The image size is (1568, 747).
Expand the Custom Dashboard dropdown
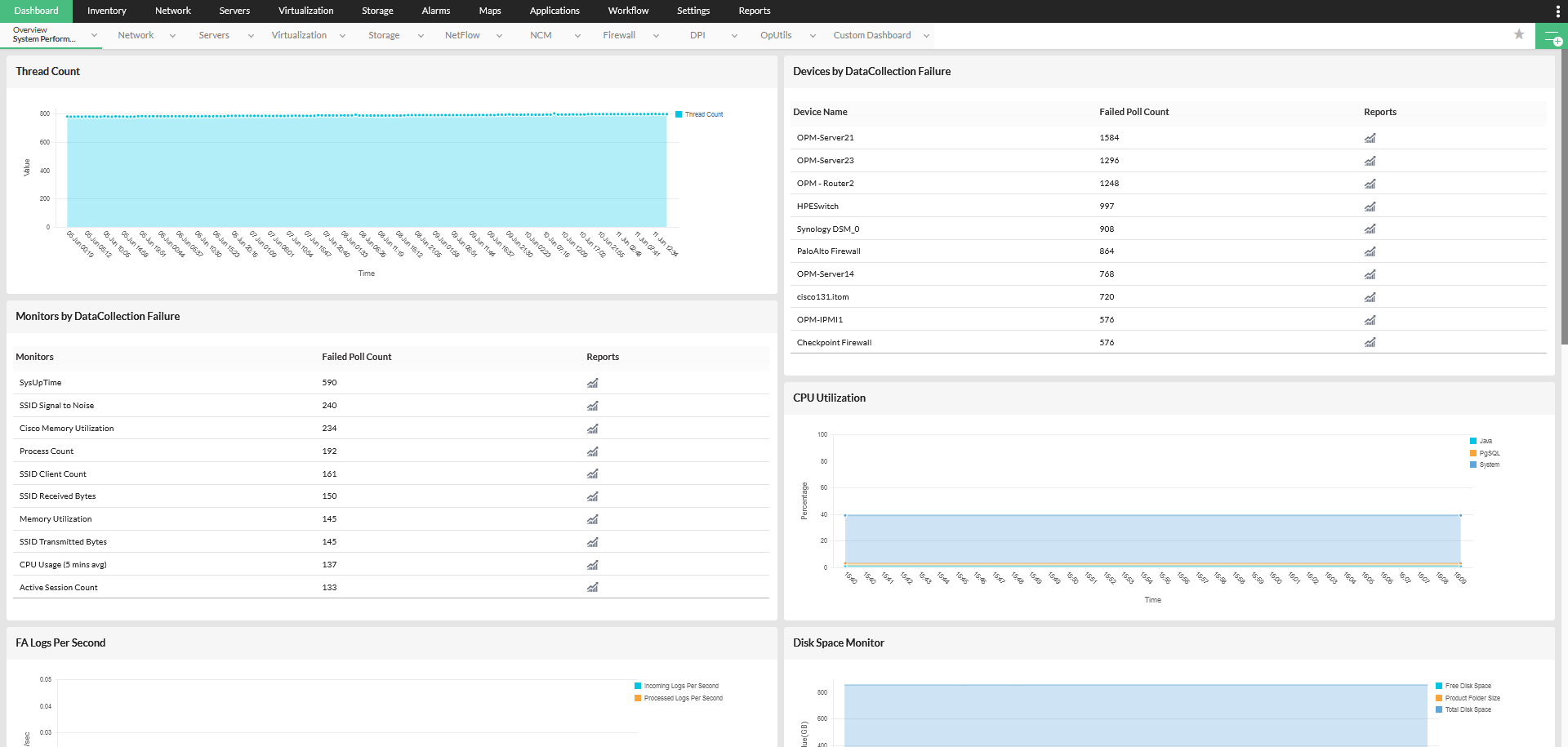tap(925, 35)
